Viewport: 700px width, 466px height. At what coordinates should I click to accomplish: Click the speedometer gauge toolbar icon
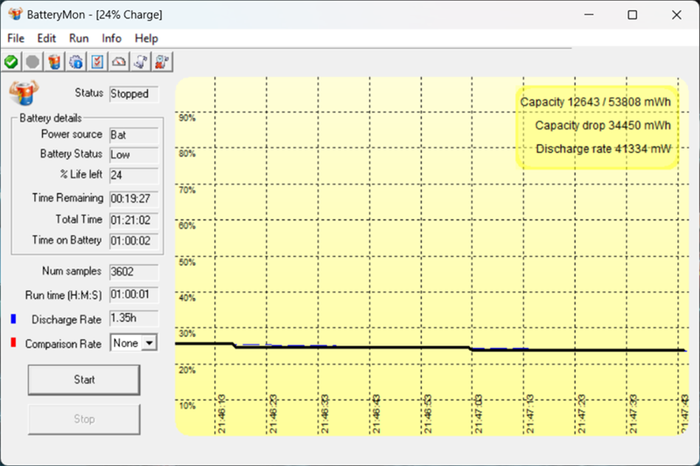[x=119, y=62]
